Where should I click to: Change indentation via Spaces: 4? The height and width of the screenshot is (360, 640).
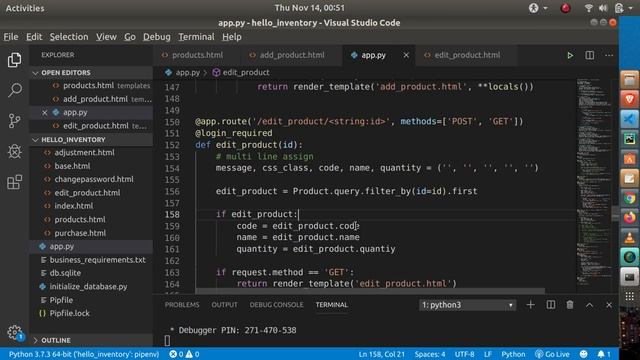(x=430, y=354)
